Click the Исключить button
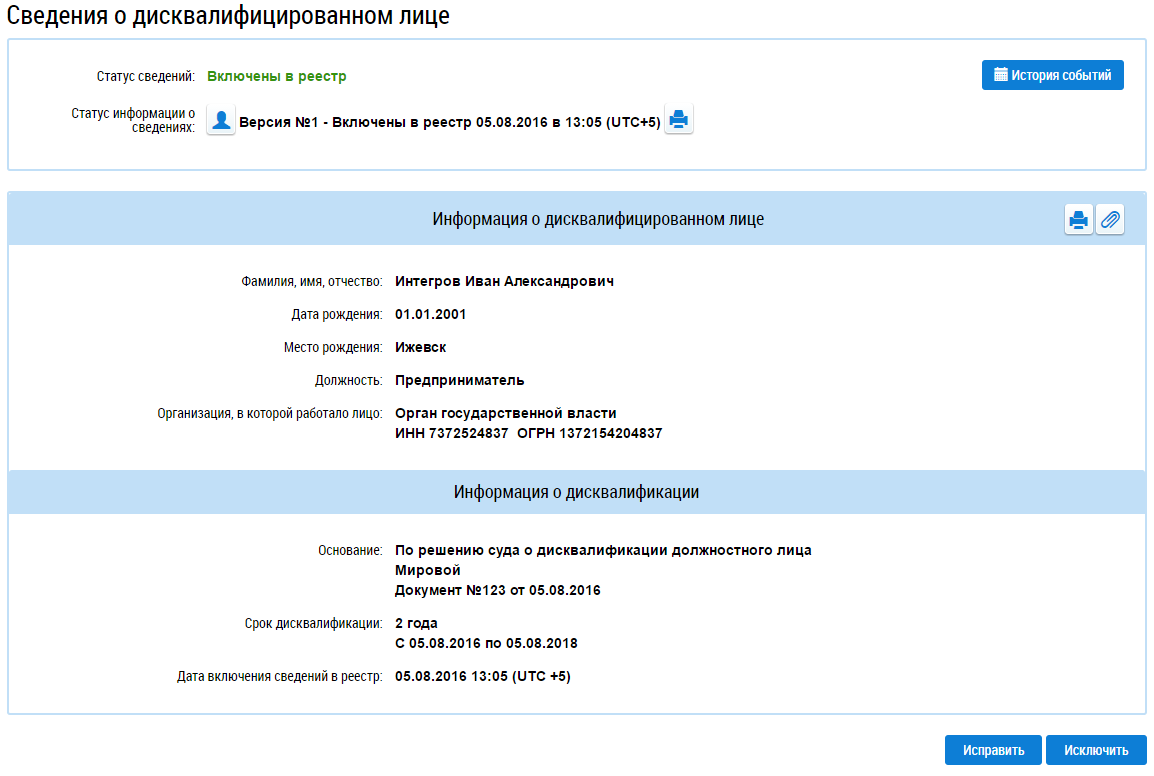This screenshot has height=776, width=1154. [x=1096, y=750]
